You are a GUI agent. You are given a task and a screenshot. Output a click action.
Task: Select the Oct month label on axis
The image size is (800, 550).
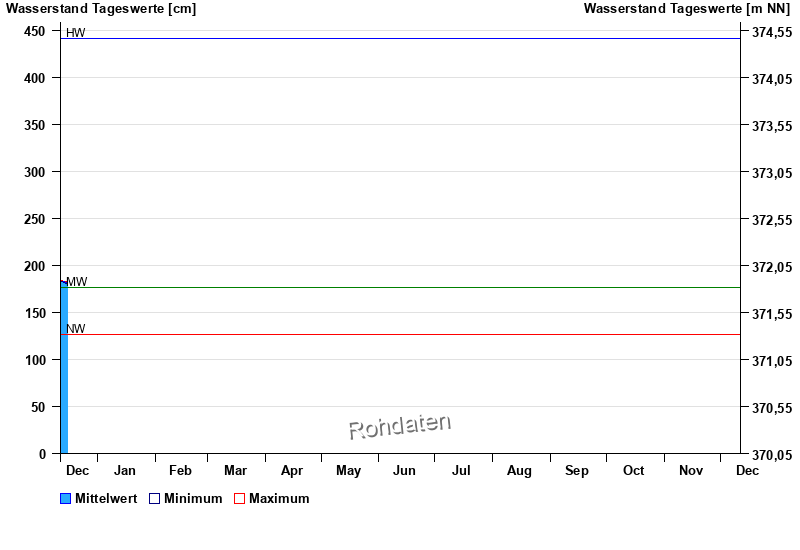(634, 471)
